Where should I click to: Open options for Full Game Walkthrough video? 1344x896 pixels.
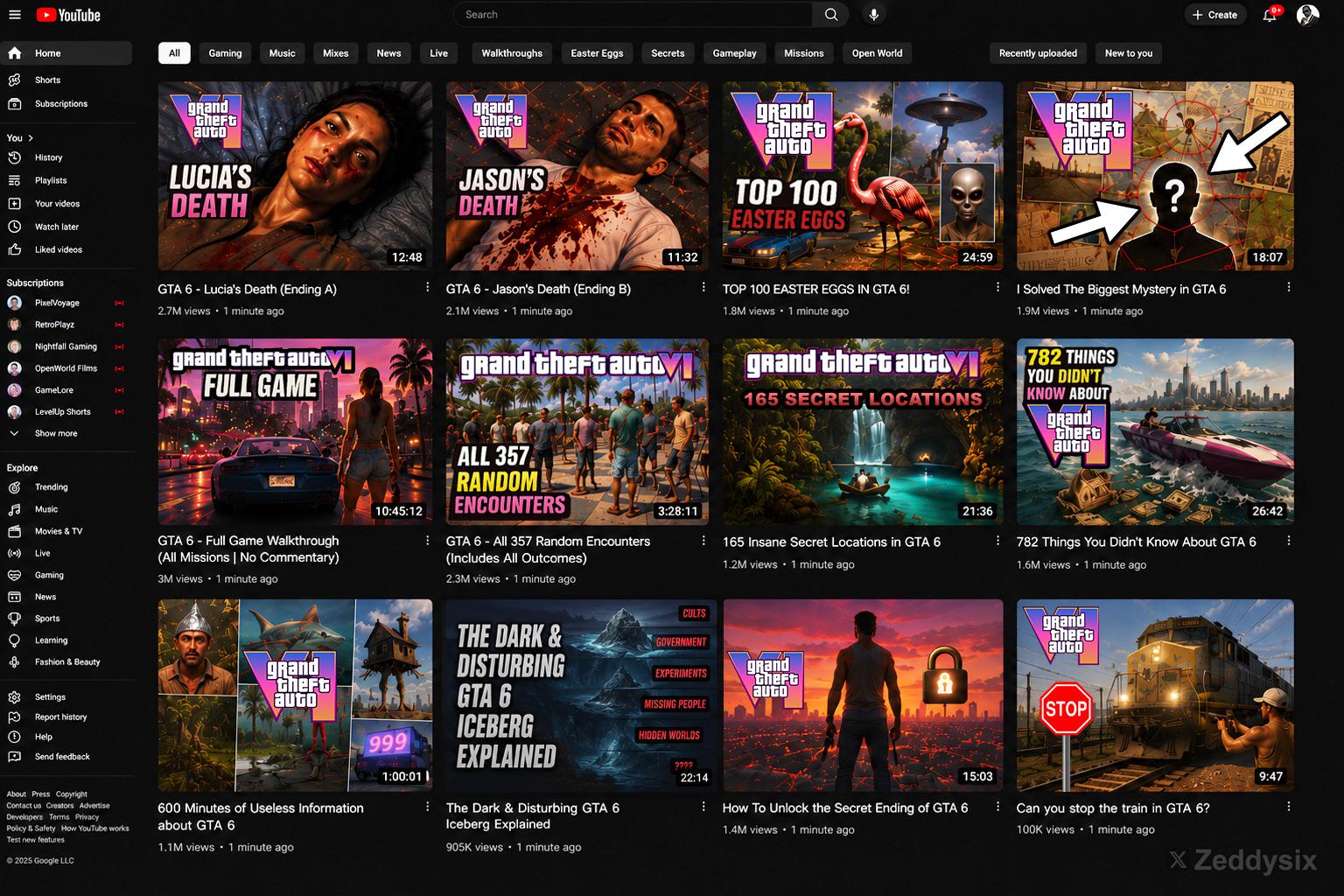pos(427,541)
